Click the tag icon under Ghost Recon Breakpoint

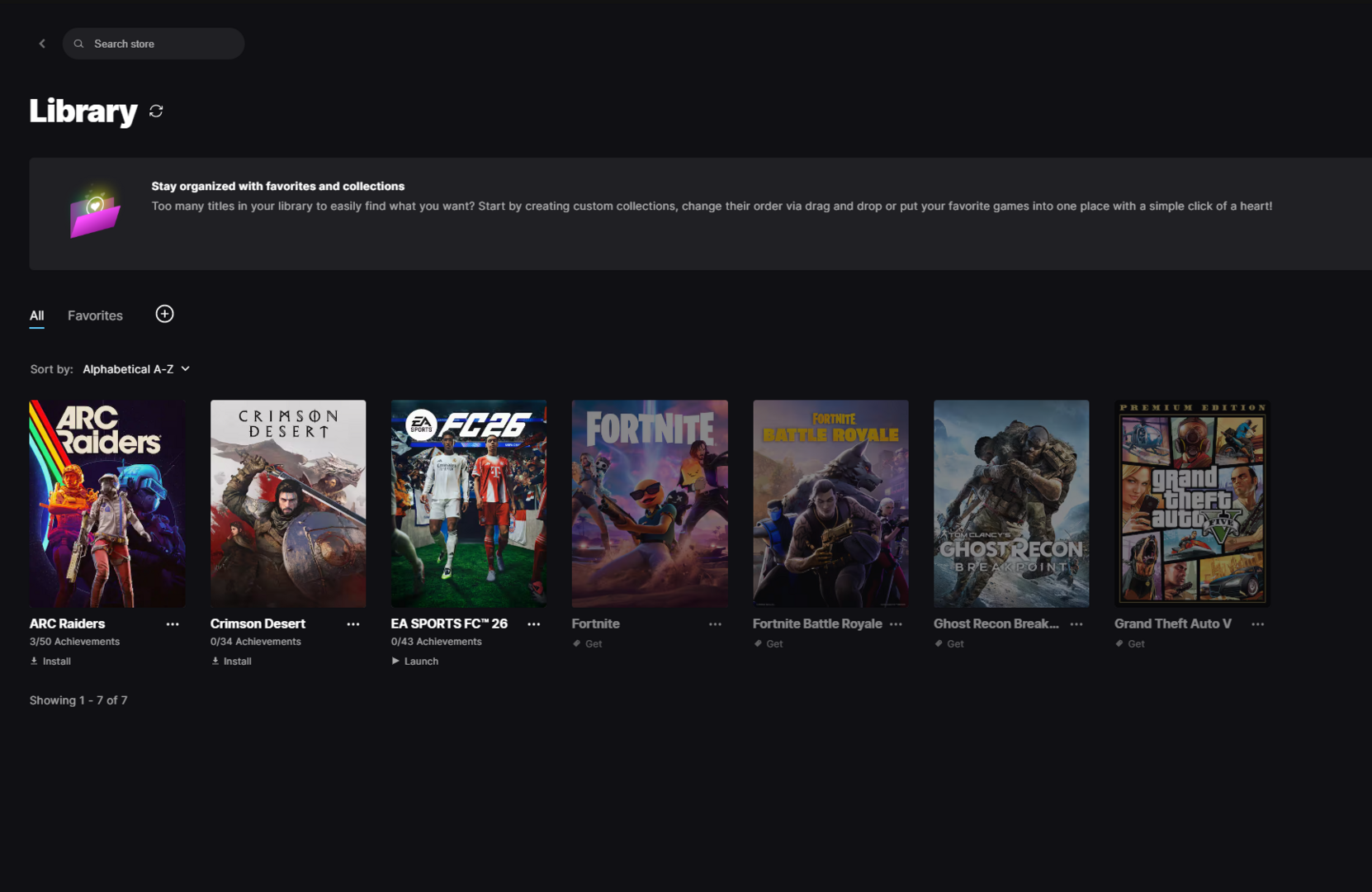[939, 643]
